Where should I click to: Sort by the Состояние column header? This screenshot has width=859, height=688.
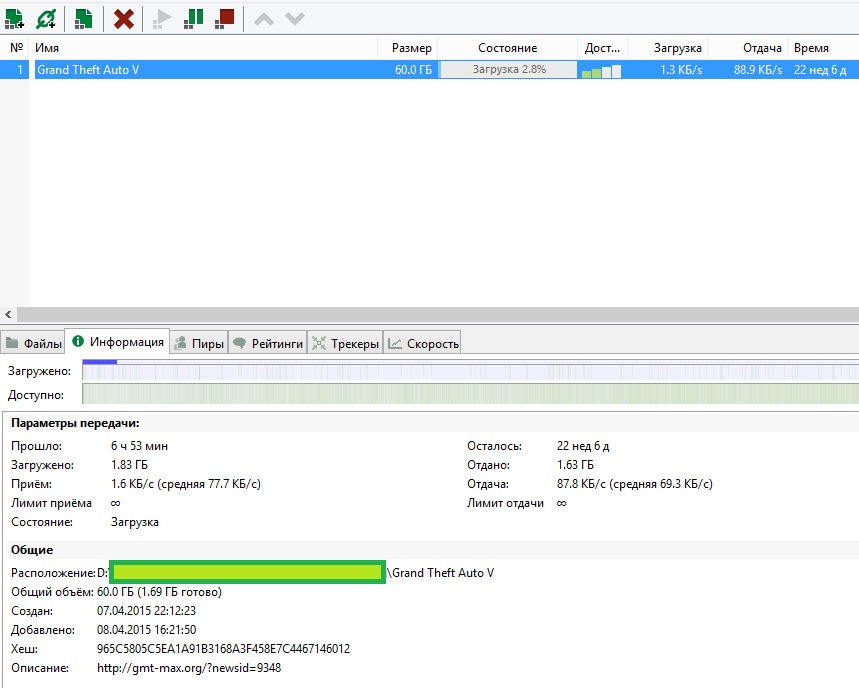(507, 48)
